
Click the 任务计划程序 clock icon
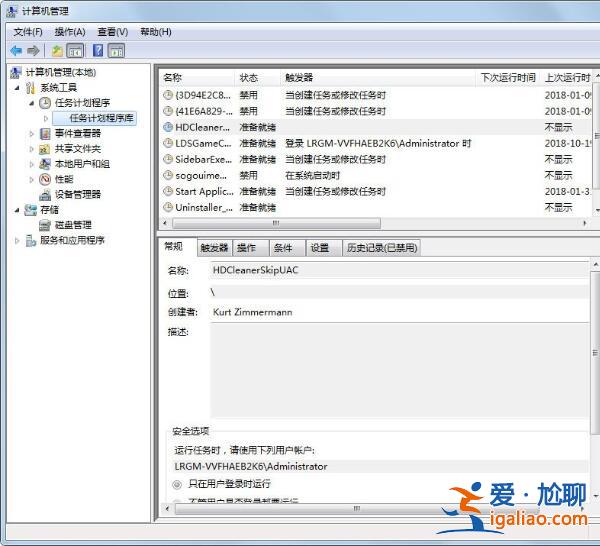[45, 103]
